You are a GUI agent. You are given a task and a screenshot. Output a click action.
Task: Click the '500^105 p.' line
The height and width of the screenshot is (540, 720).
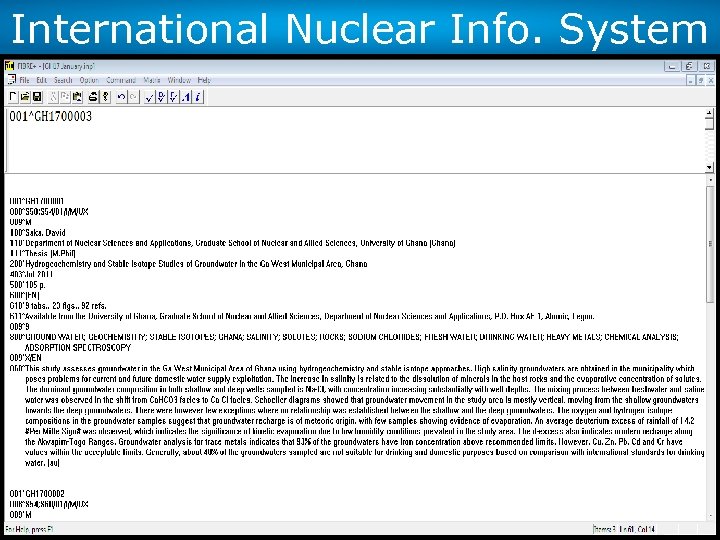coord(28,285)
